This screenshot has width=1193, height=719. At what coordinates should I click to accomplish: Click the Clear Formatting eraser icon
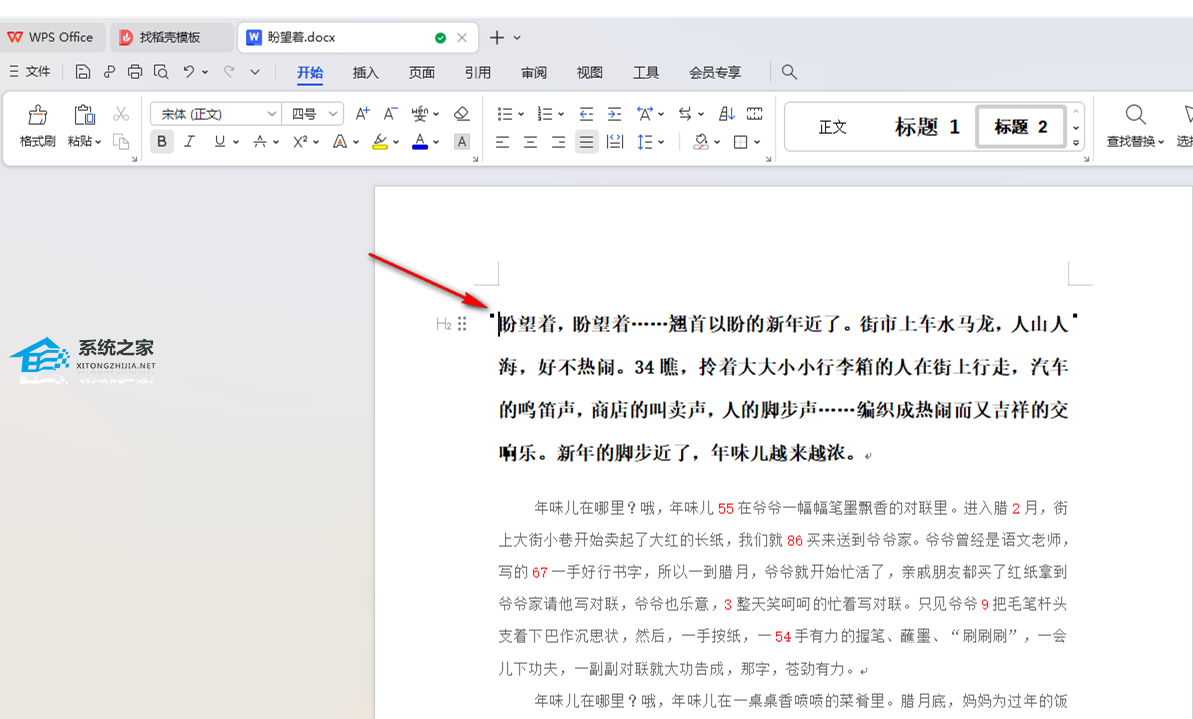pos(461,114)
